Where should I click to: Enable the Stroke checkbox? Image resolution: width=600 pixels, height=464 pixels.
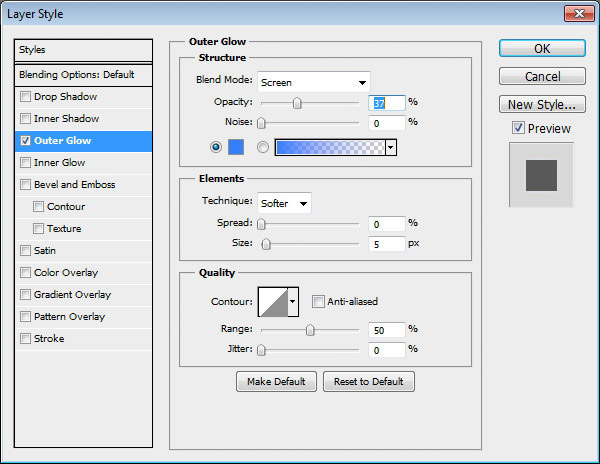[25, 339]
